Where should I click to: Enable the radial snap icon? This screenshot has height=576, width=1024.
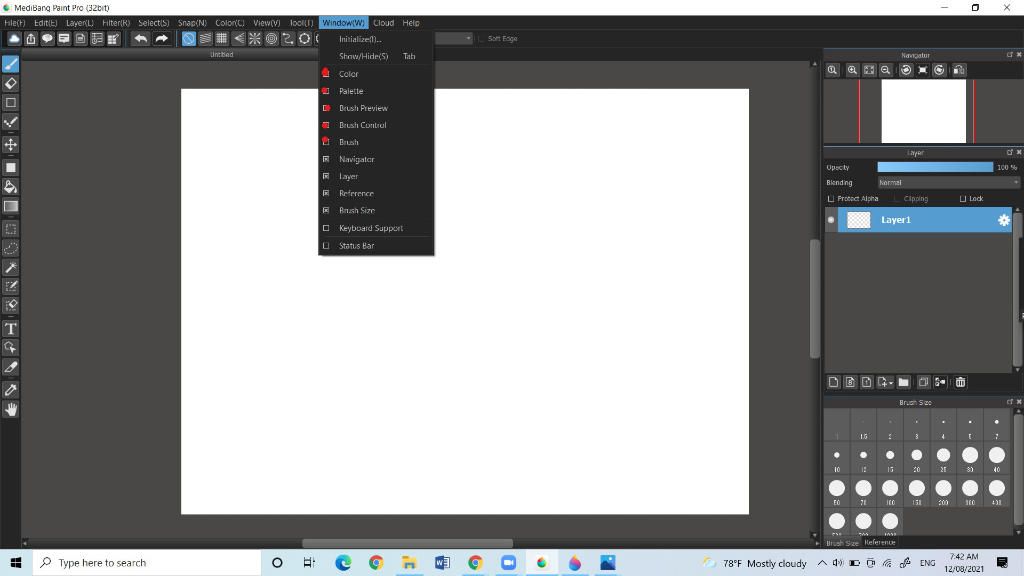255,39
